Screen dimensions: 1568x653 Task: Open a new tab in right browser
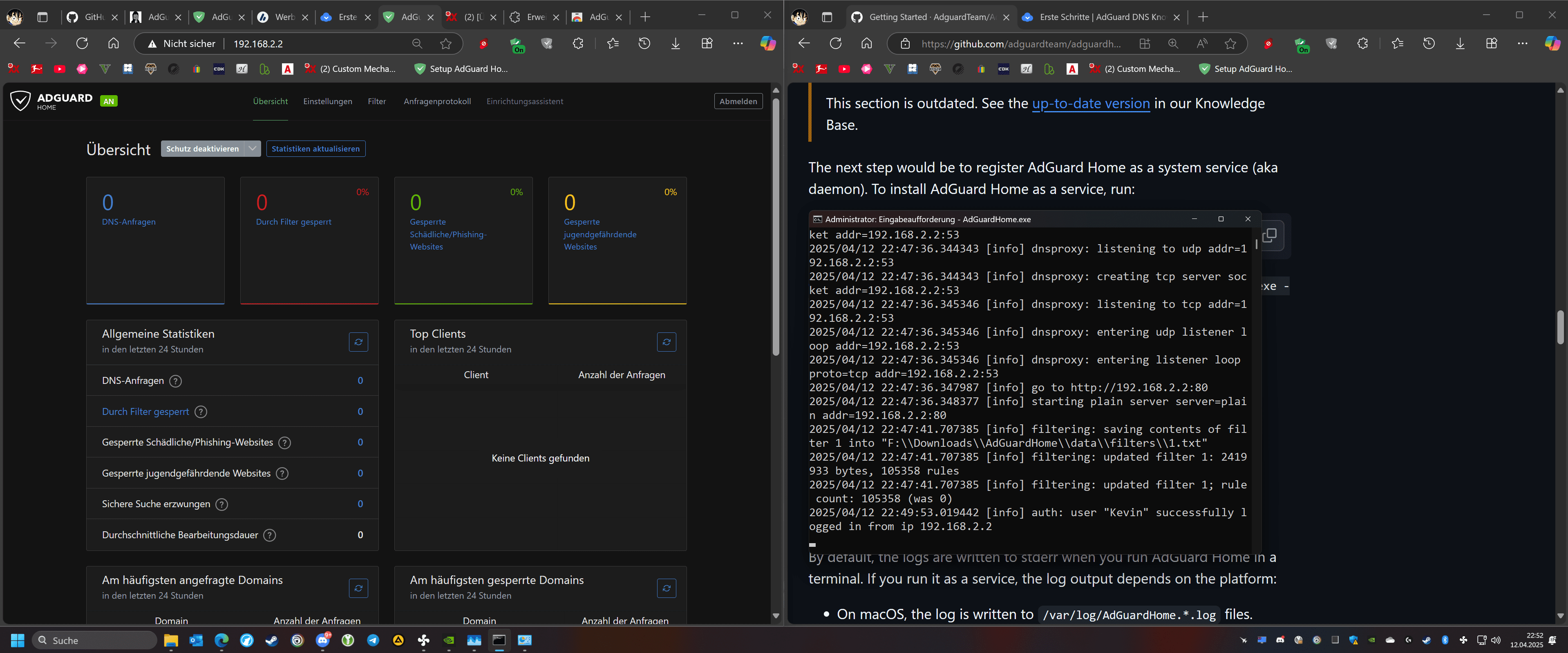click(x=1203, y=17)
